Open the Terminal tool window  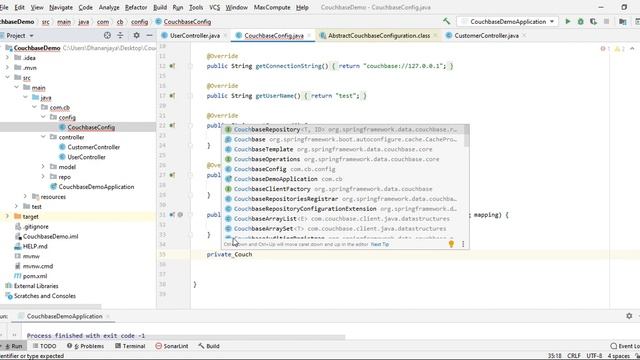[x=130, y=346]
